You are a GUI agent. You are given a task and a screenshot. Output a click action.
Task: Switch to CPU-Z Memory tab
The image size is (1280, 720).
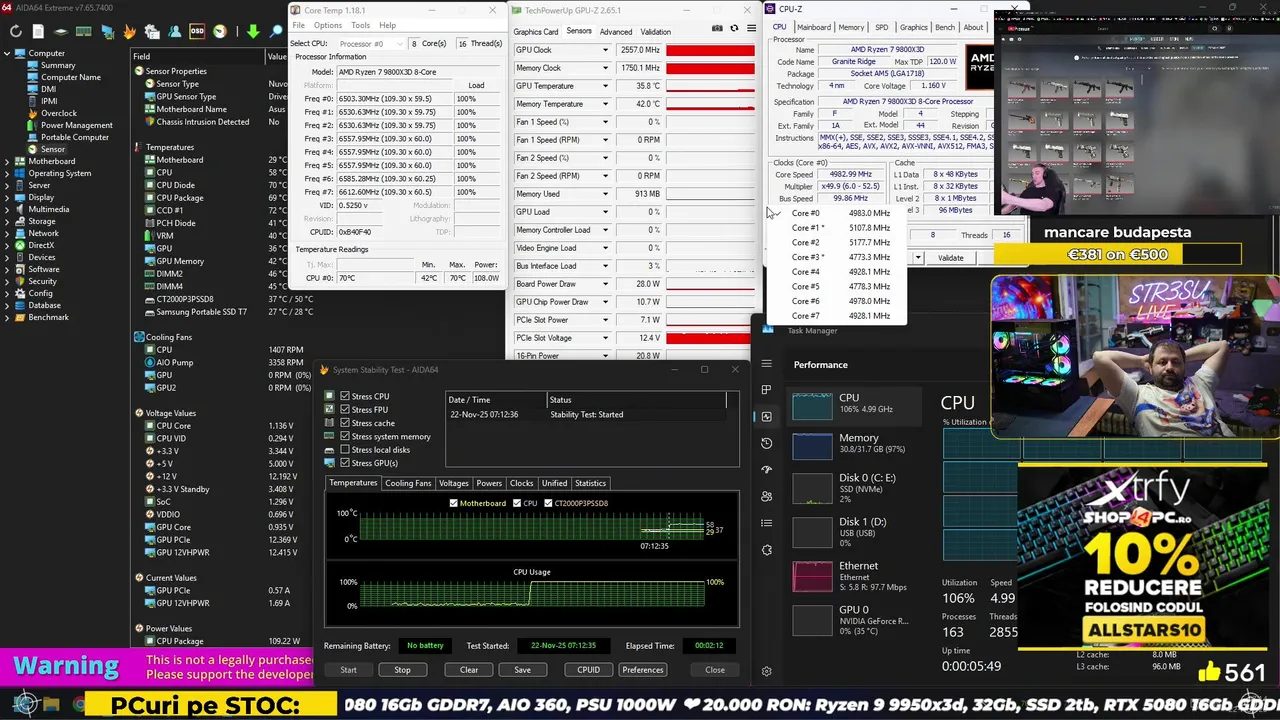pyautogui.click(x=852, y=27)
